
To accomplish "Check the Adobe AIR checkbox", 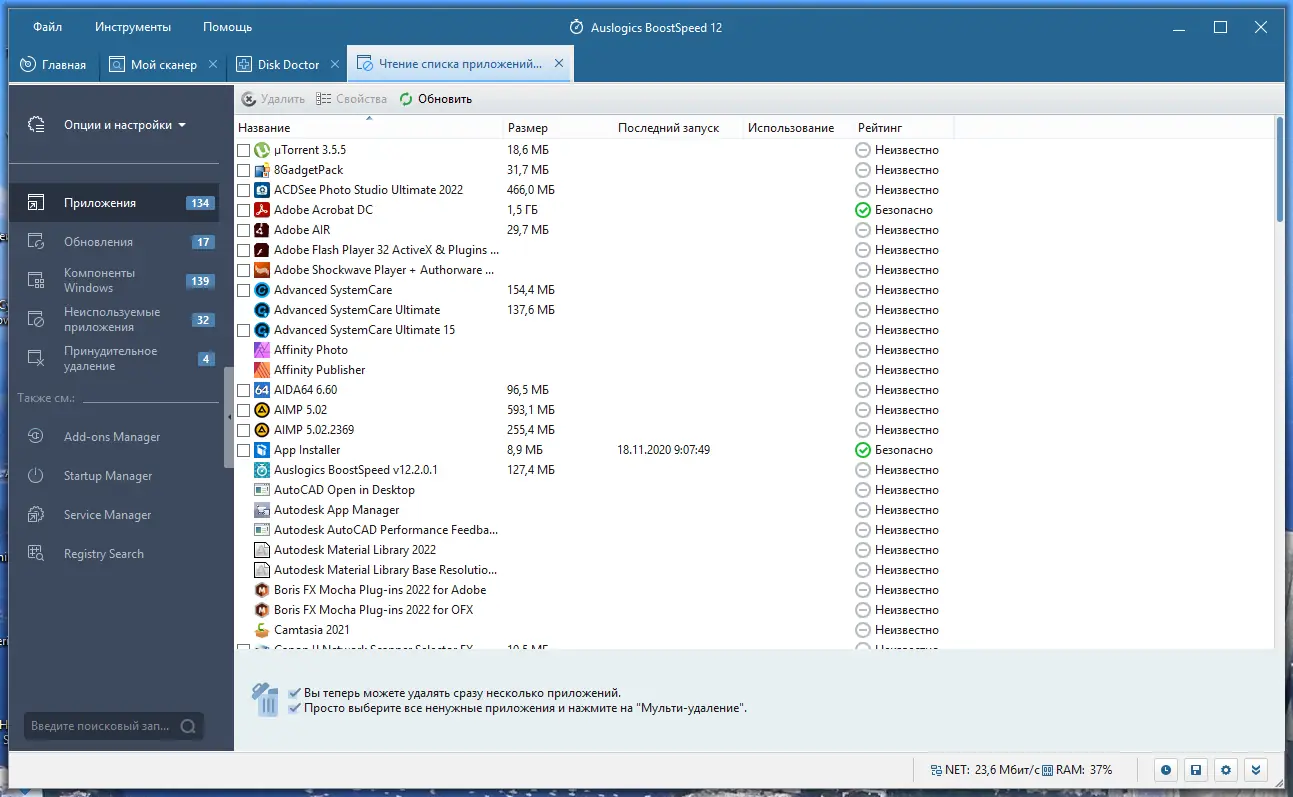I will 244,230.
